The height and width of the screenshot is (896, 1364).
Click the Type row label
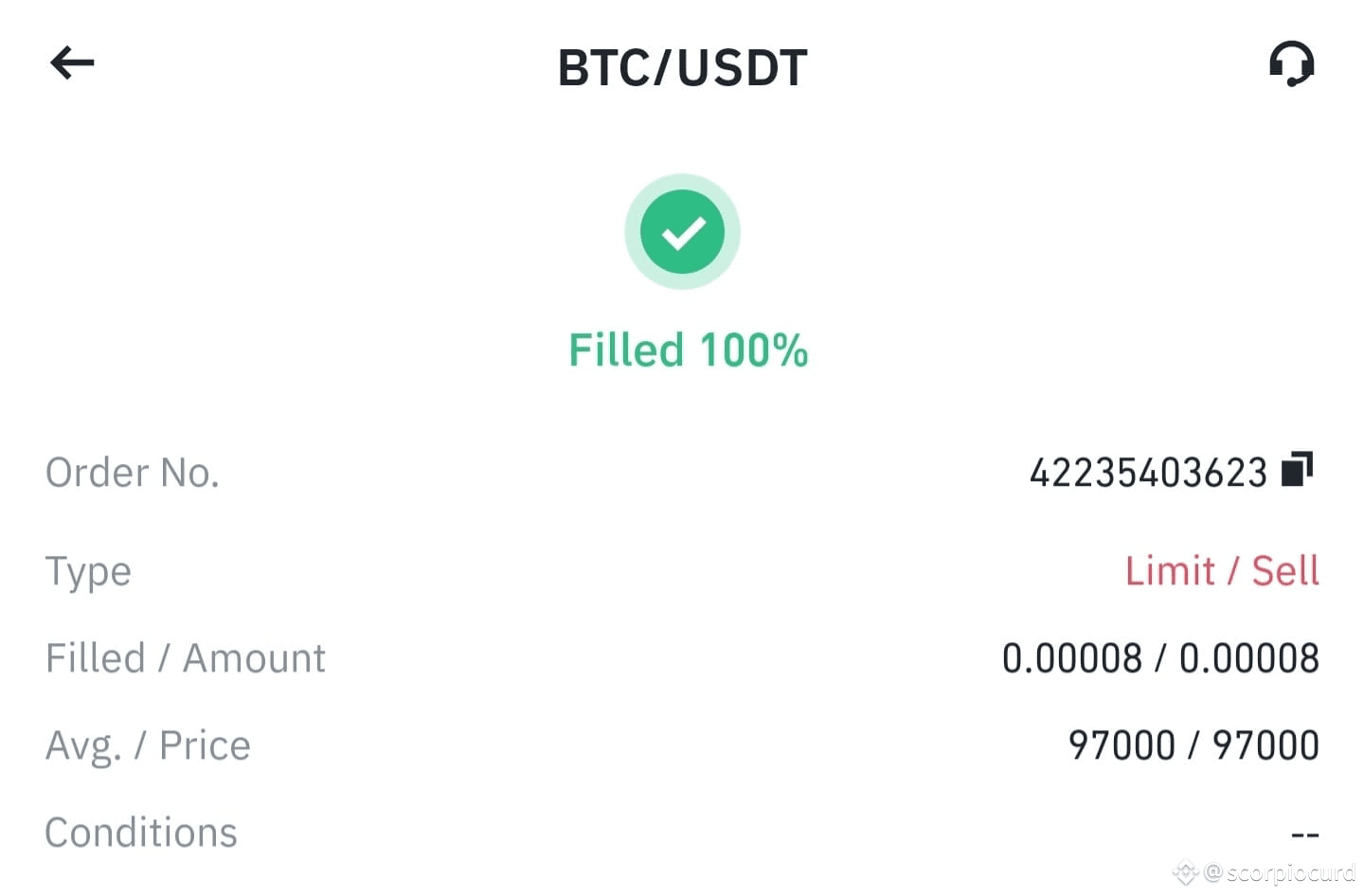(x=88, y=570)
